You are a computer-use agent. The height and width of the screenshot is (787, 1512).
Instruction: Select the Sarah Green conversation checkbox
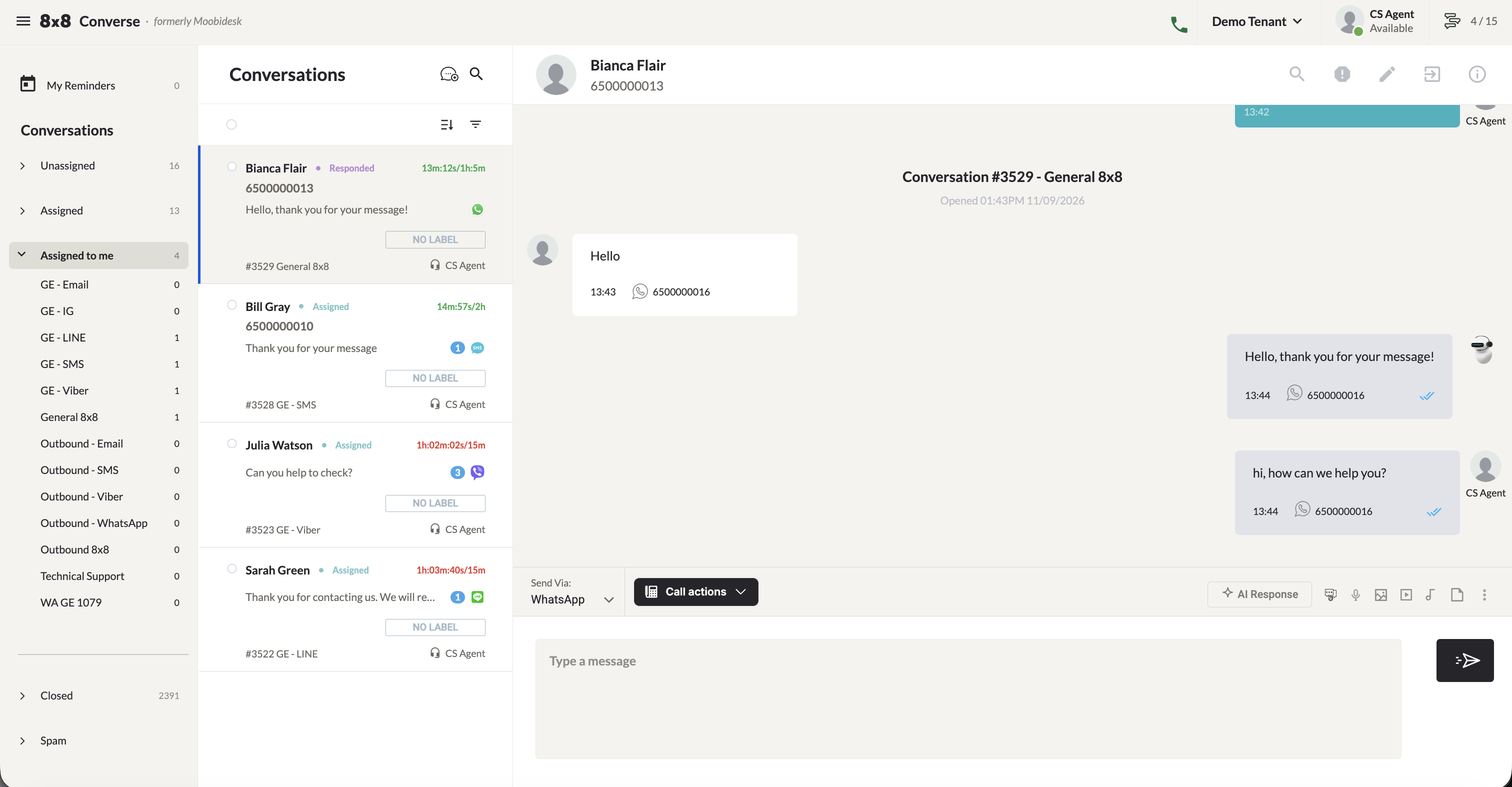tap(232, 568)
